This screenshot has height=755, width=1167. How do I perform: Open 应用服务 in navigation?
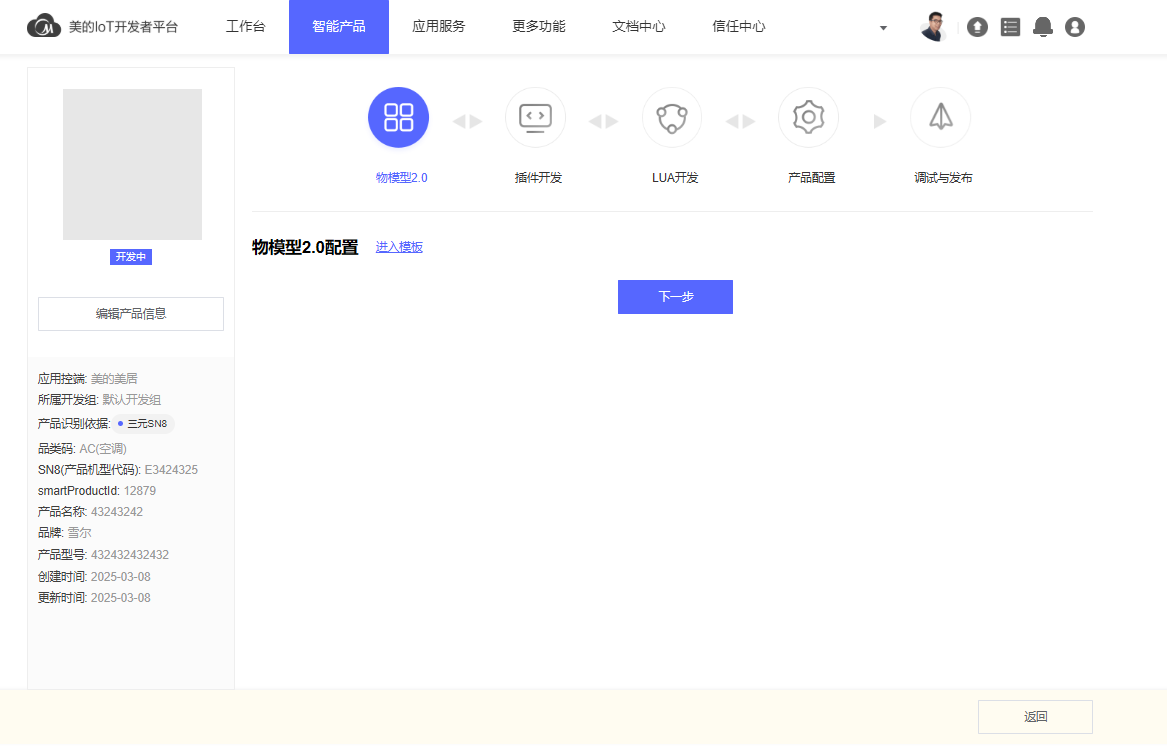(x=438, y=27)
